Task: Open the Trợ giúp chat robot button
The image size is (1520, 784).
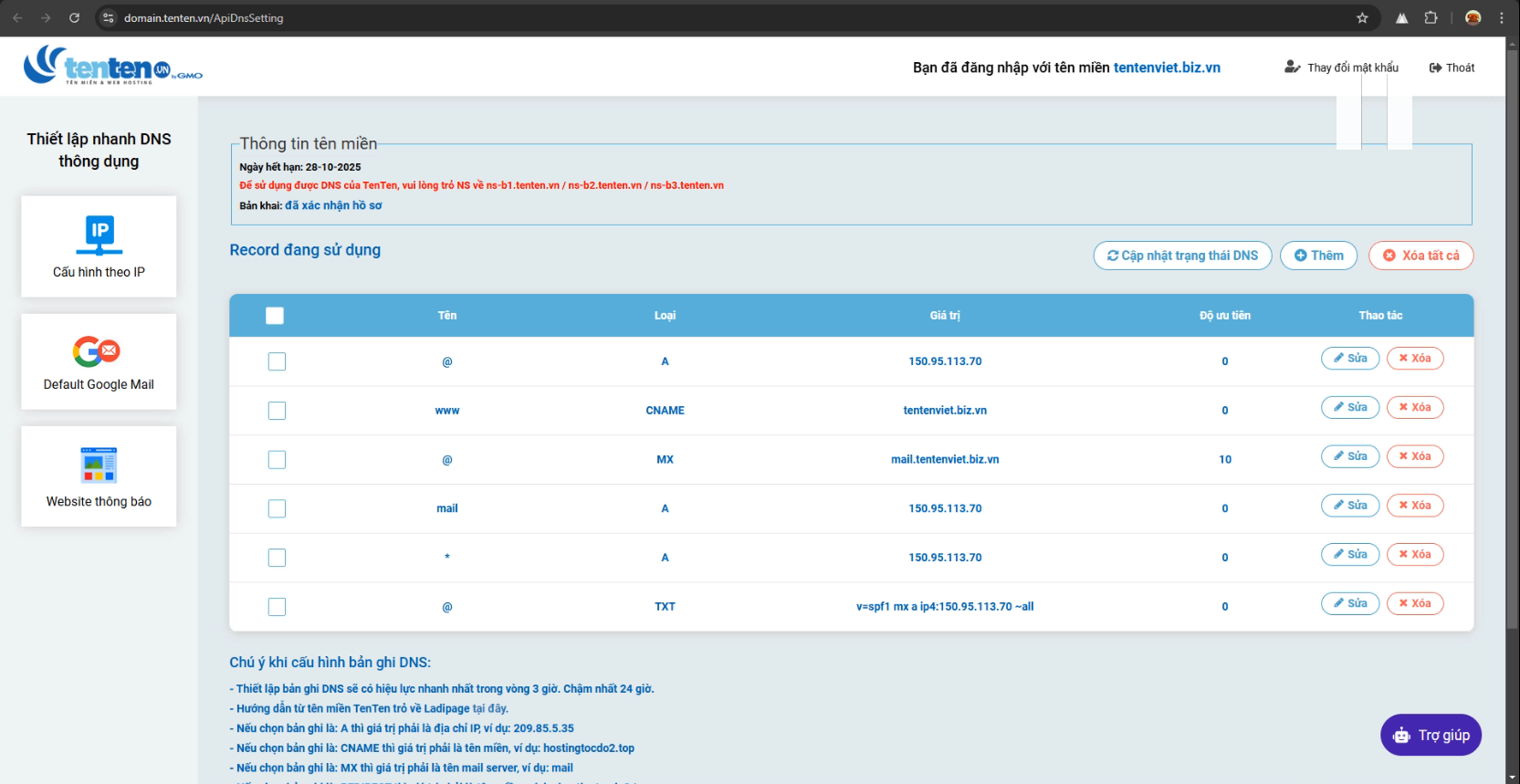Action: coord(1431,735)
